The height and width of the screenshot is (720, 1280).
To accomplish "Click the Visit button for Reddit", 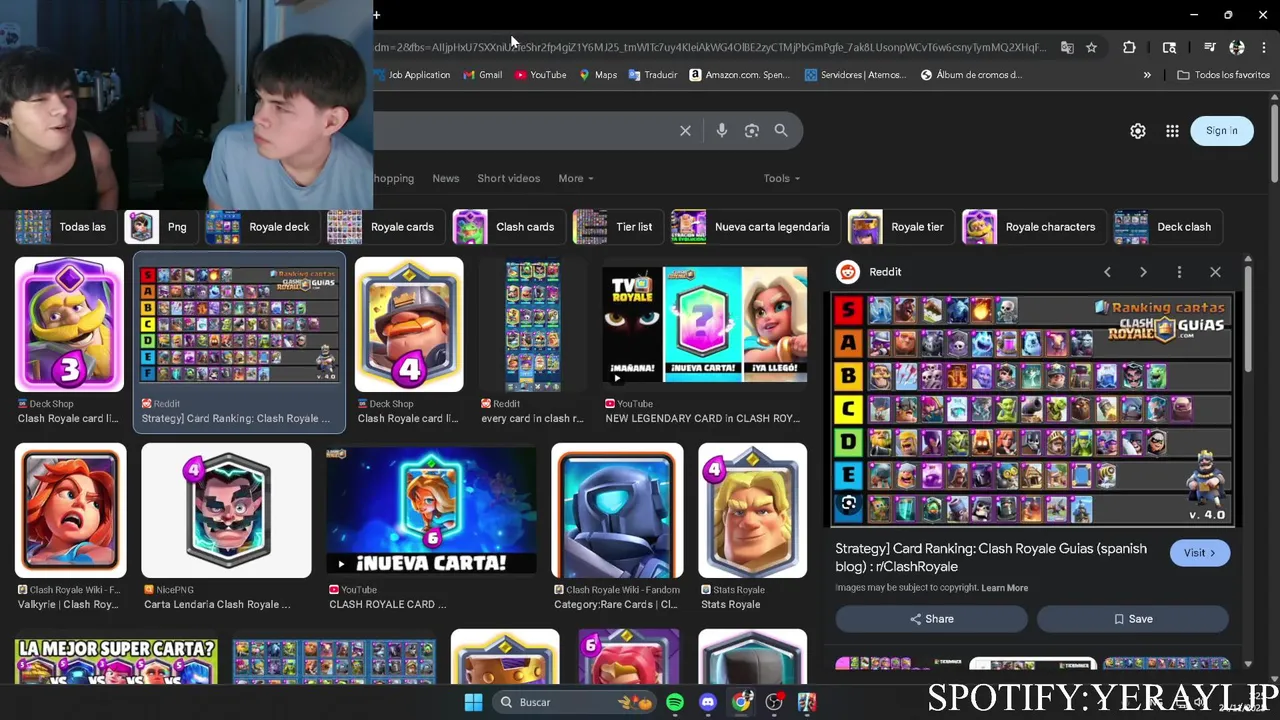I will point(1199,553).
